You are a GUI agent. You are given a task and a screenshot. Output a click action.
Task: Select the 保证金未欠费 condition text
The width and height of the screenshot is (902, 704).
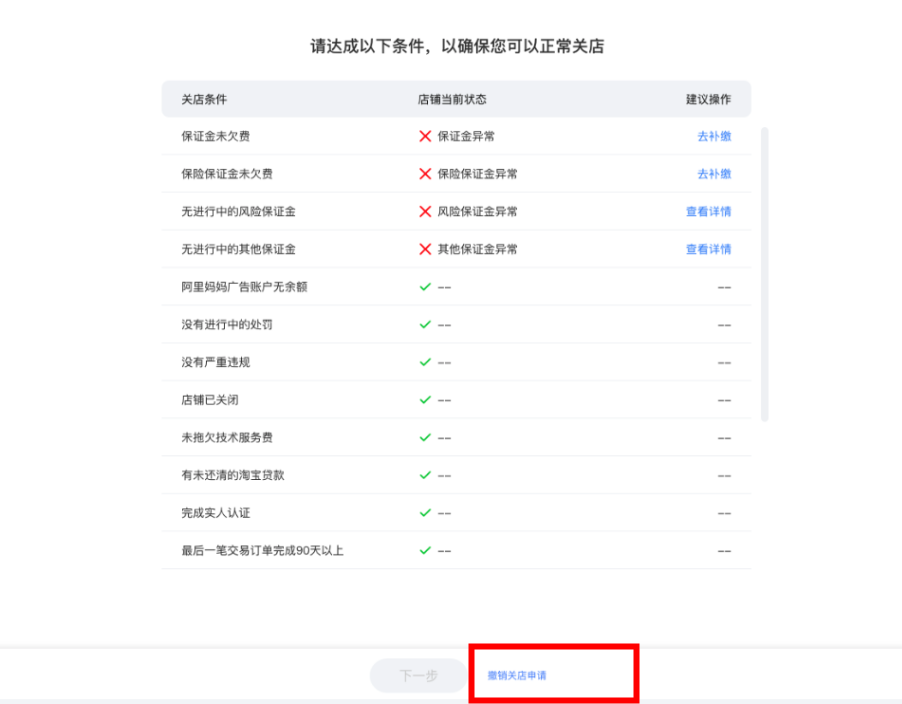tap(216, 136)
